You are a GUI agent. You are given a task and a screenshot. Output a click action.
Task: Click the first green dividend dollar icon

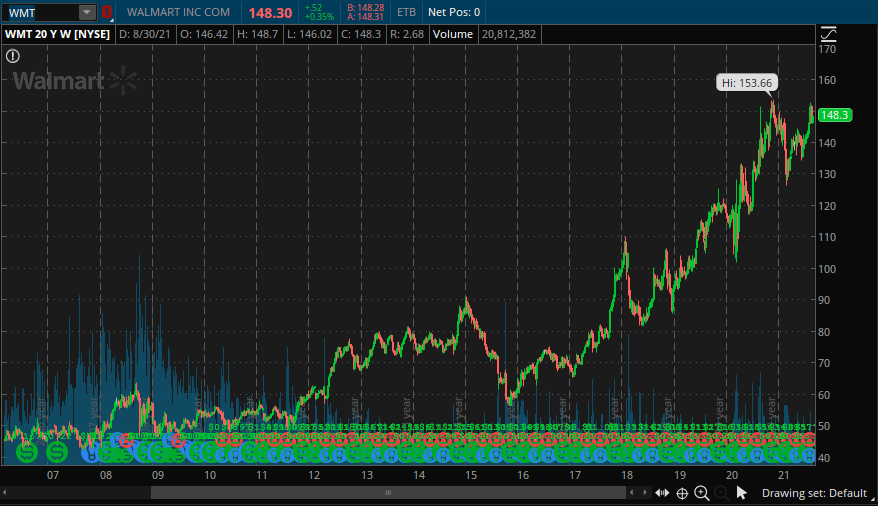click(26, 452)
